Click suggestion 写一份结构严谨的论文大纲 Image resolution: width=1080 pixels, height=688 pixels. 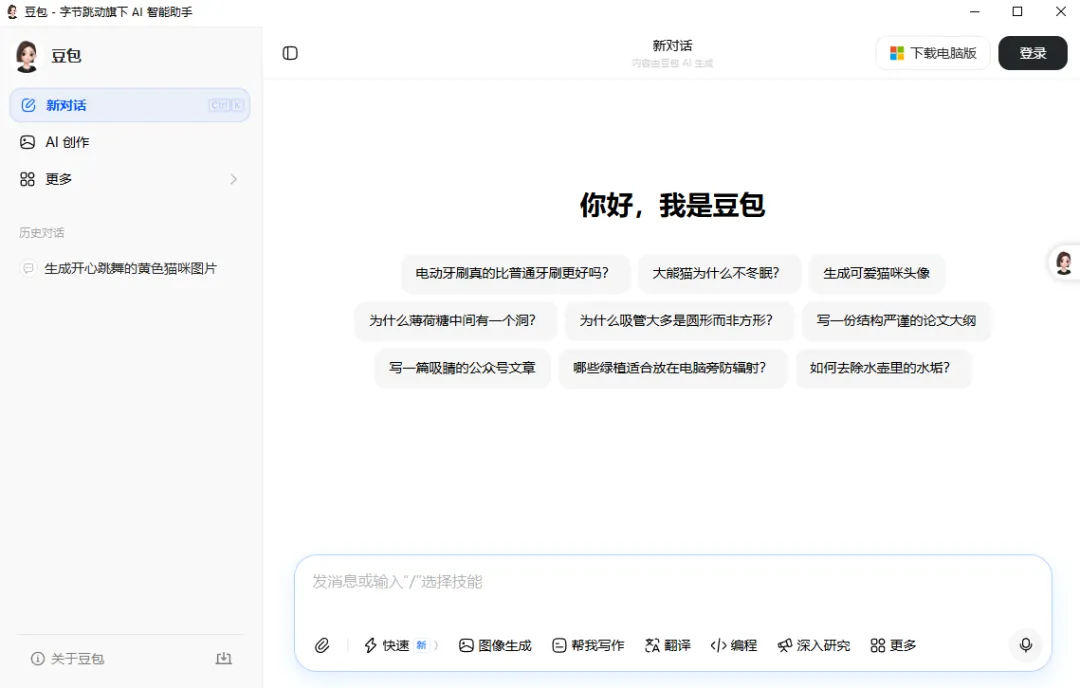click(896, 320)
